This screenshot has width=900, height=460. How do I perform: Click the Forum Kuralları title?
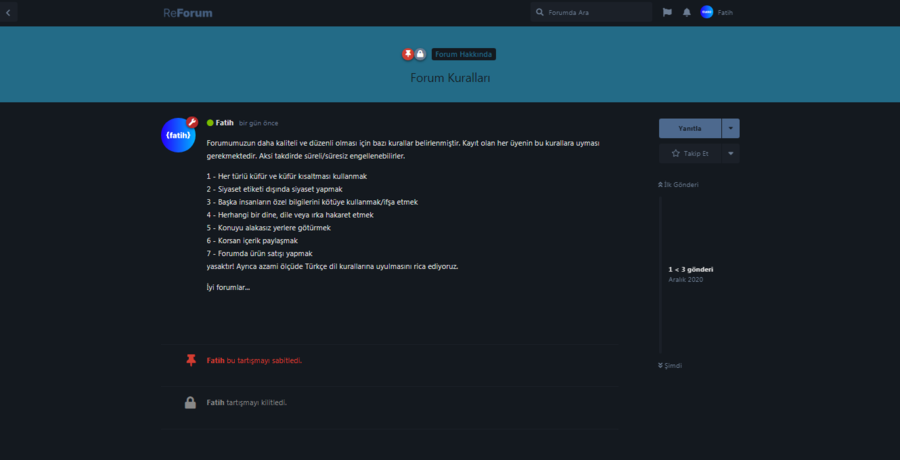450,78
